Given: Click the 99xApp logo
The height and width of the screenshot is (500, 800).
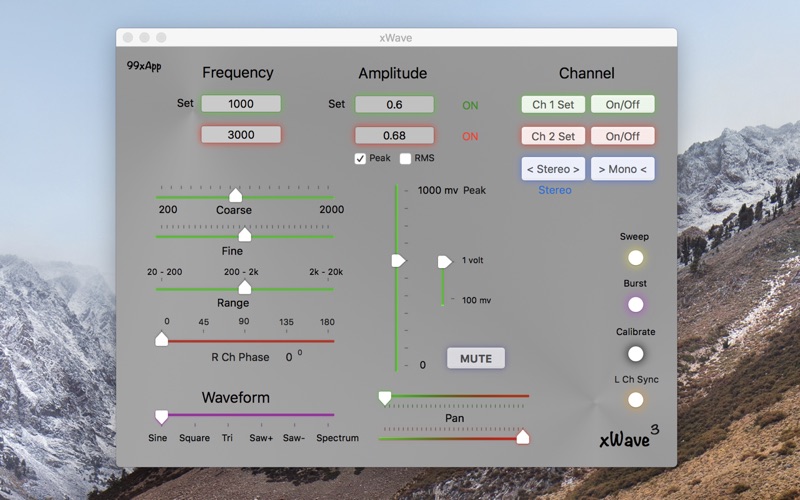Looking at the screenshot, I should (144, 66).
